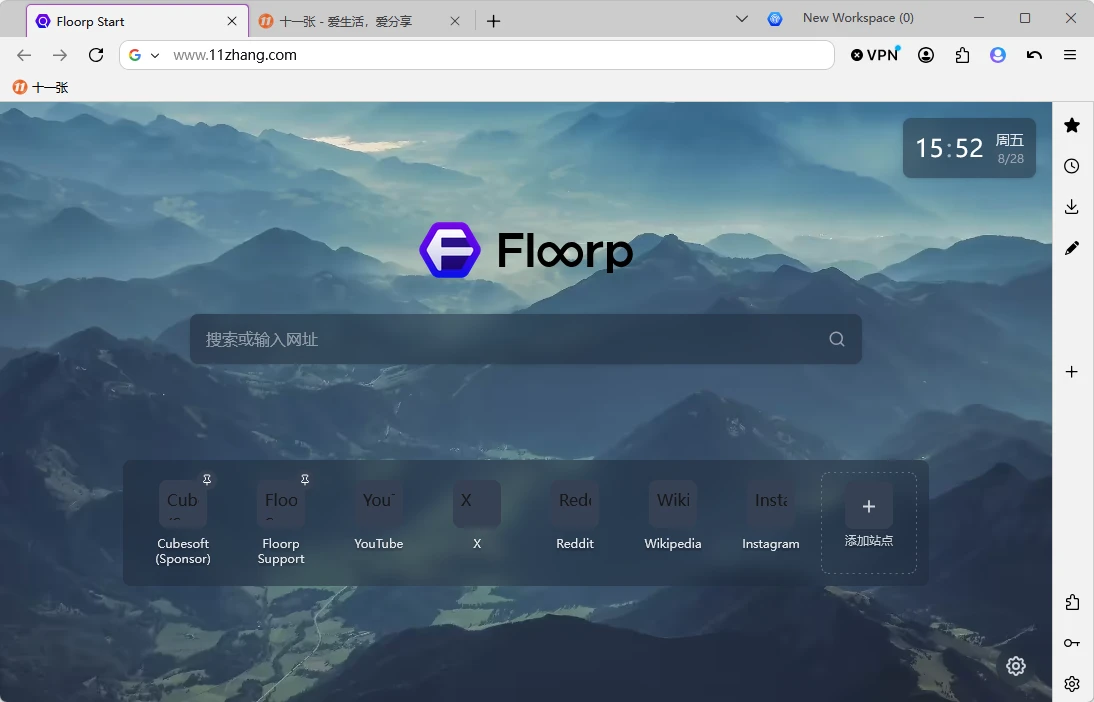The height and width of the screenshot is (702, 1094).
Task: Open the X shortcut tile
Action: coord(477,516)
